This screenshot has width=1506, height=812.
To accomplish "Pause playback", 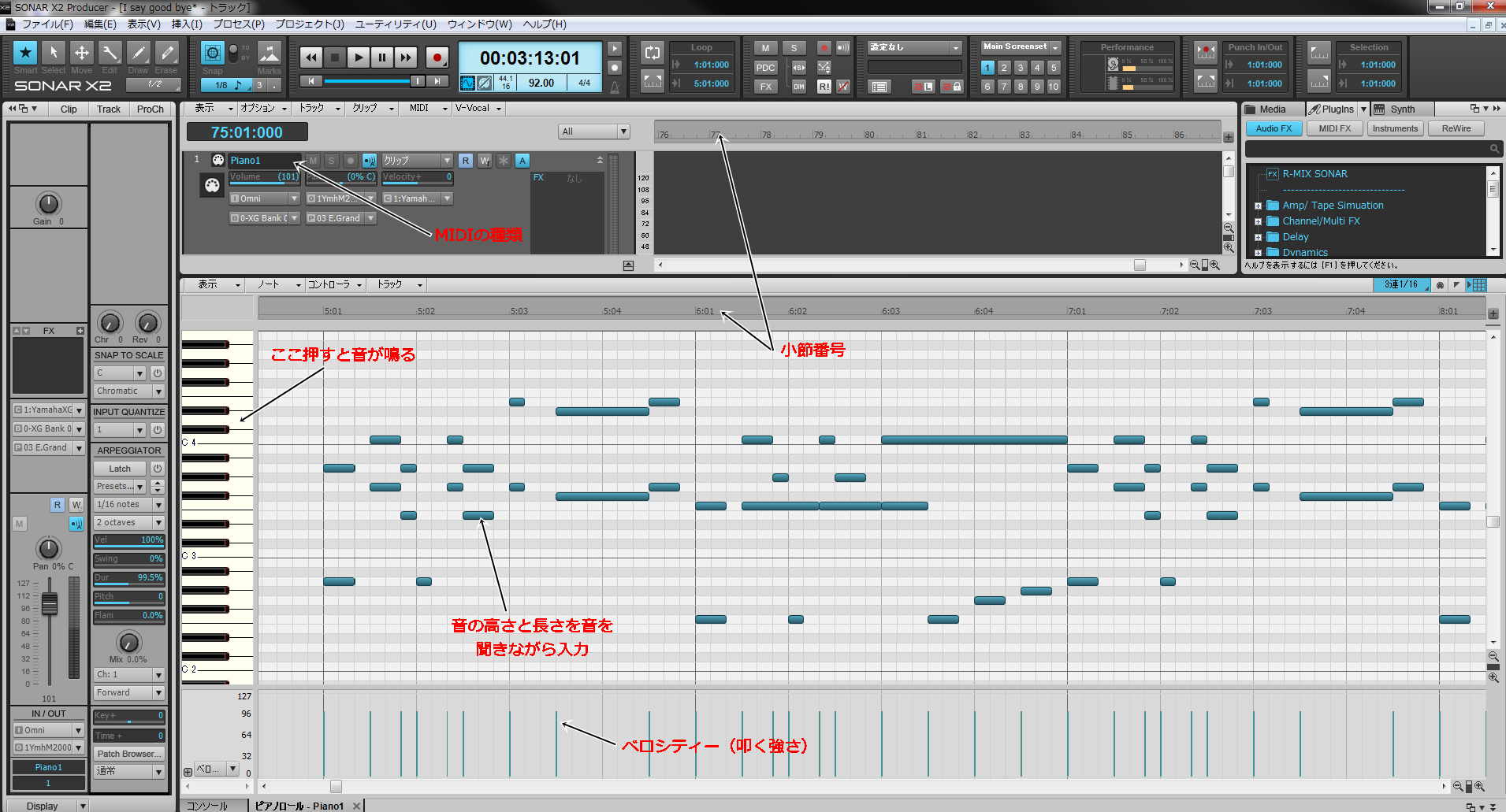I will (x=382, y=57).
